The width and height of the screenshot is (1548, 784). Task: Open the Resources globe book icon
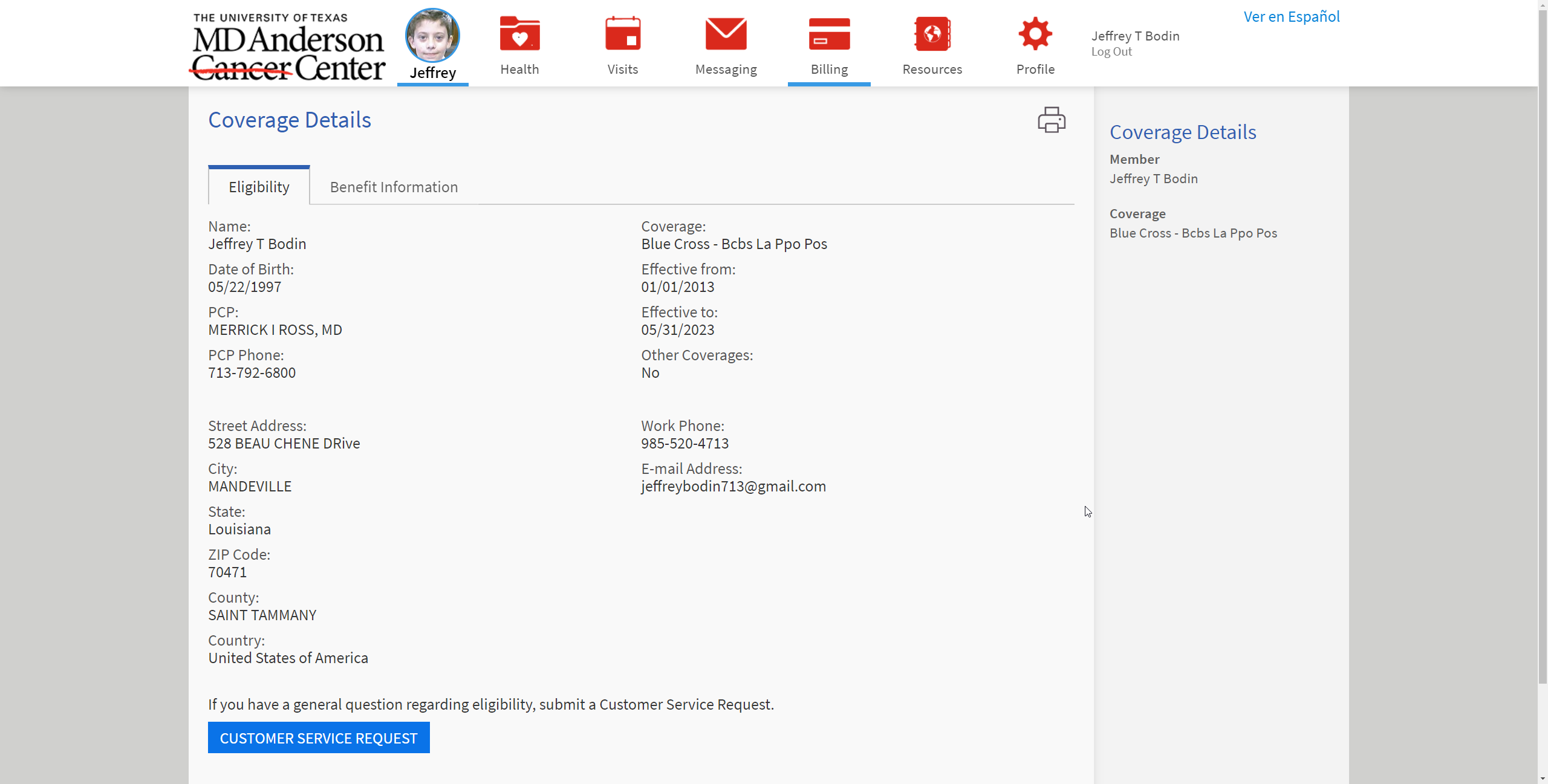click(x=932, y=34)
